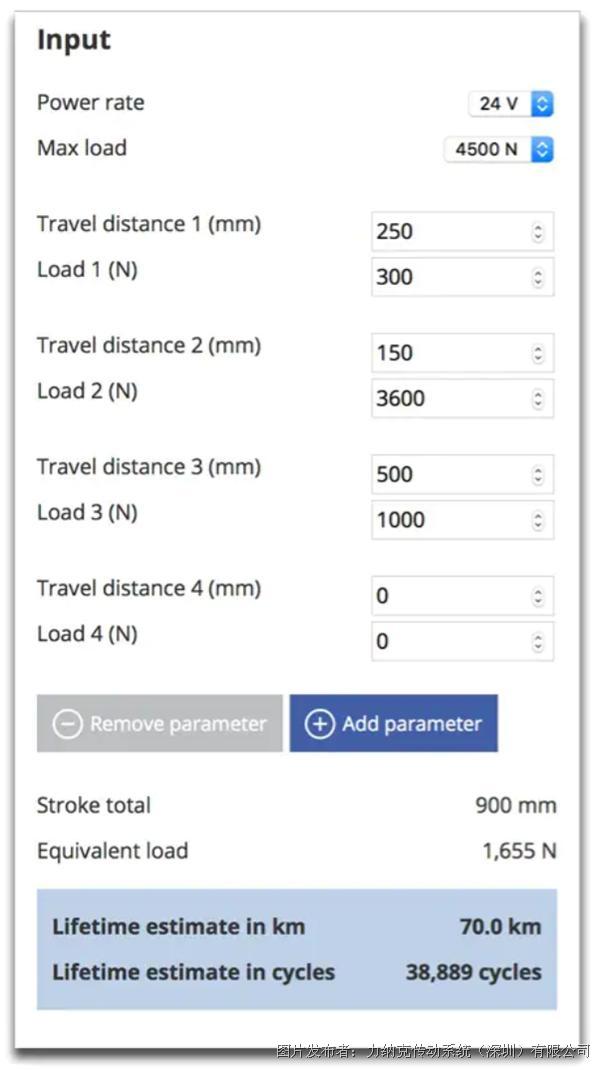Click the Load 2 stepper arrows

point(538,398)
